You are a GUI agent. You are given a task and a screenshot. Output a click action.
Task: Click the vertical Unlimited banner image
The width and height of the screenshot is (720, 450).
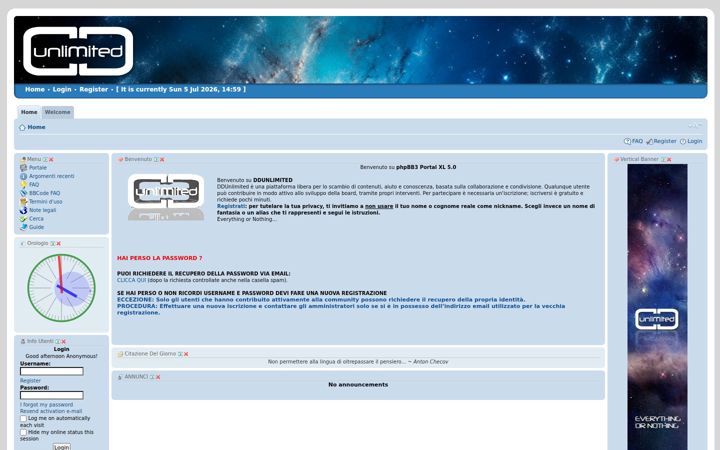pos(657,307)
